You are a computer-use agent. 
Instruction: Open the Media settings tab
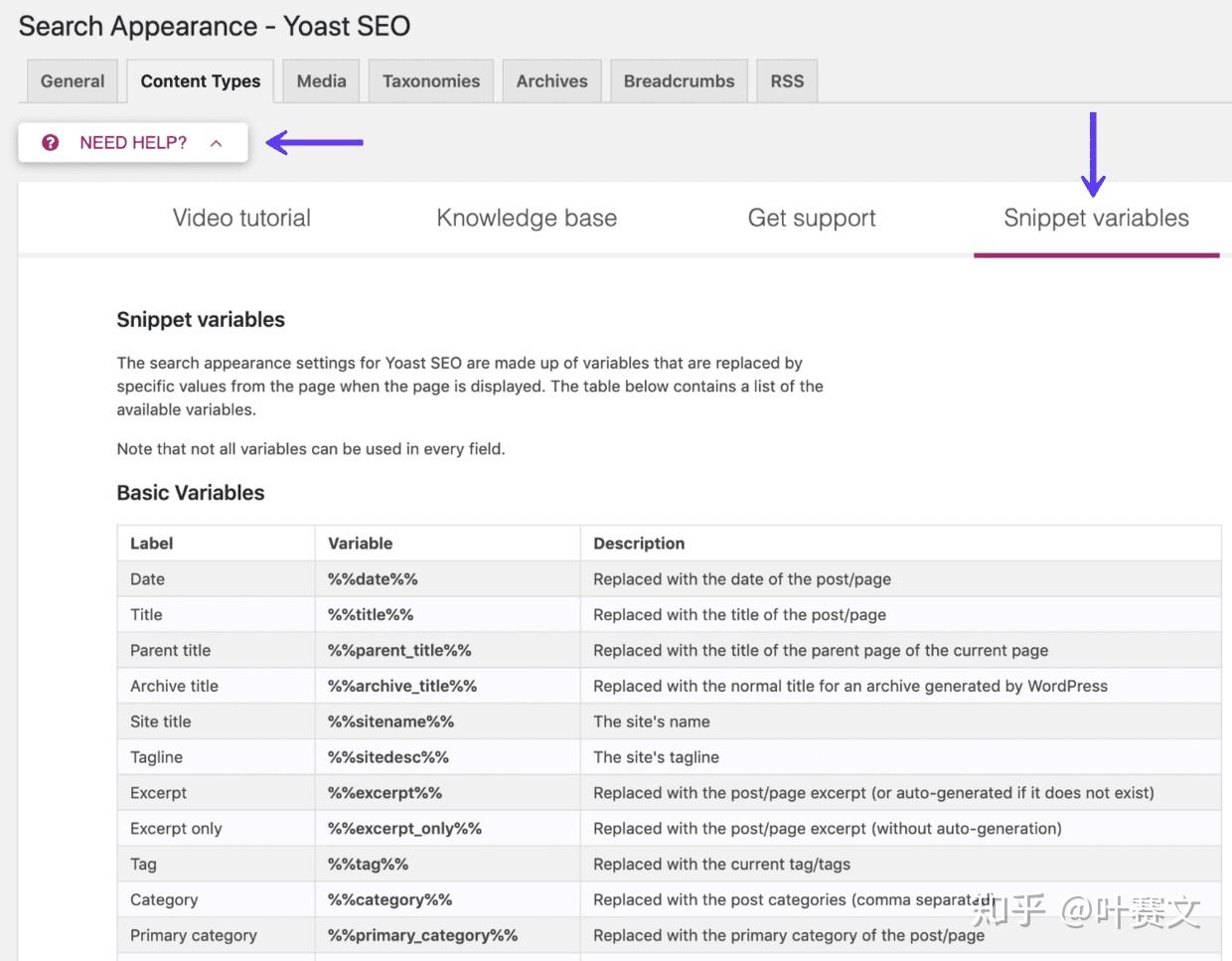(320, 80)
